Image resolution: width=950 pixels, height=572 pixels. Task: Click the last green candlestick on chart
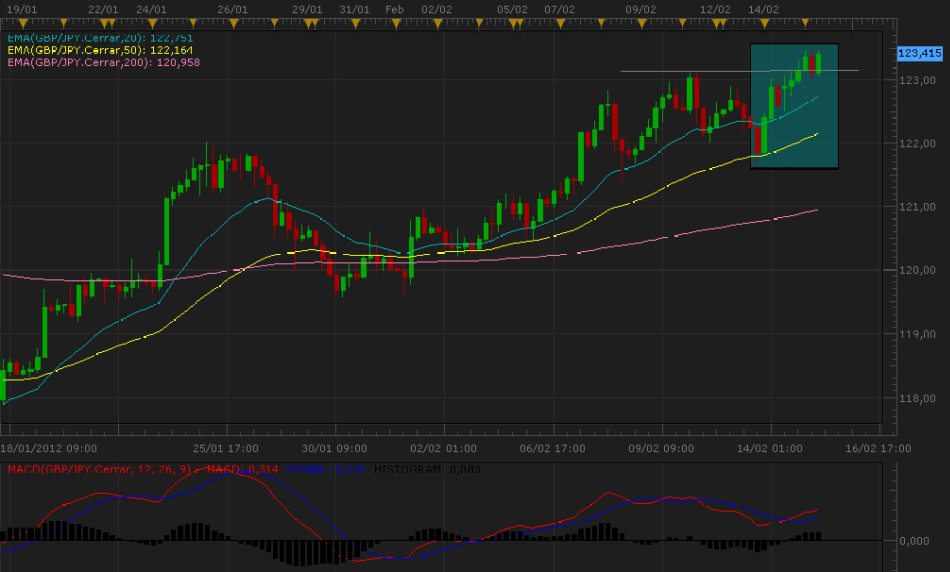[x=819, y=63]
